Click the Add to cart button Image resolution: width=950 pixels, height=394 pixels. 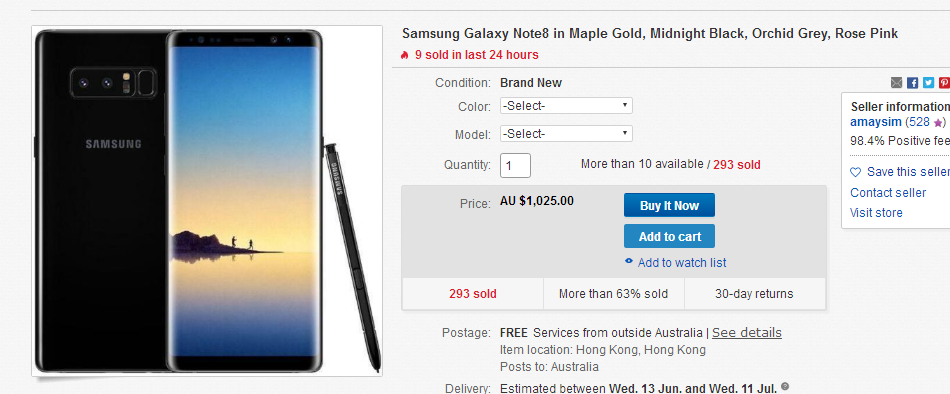point(669,236)
